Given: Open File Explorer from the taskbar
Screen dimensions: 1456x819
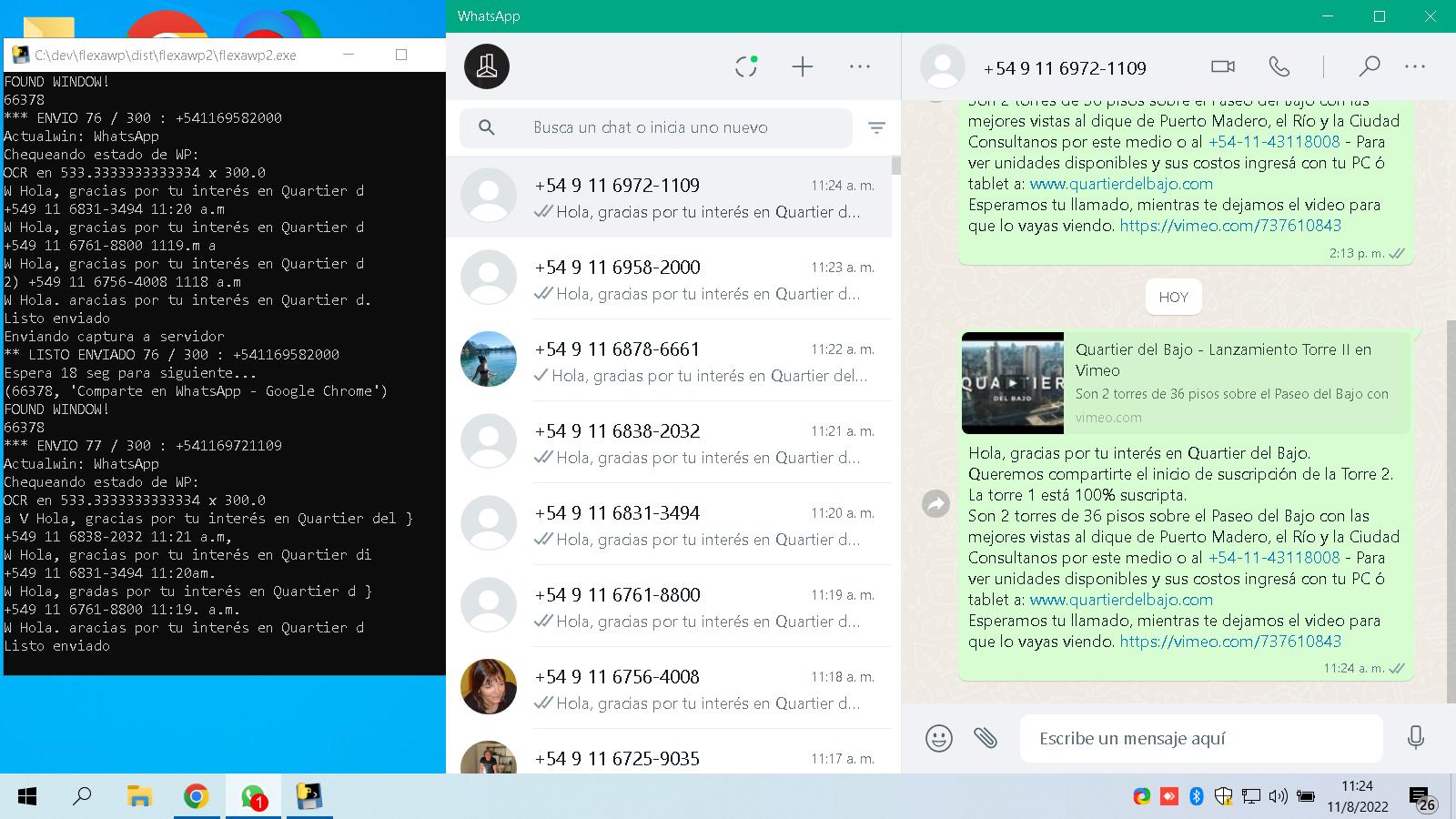Looking at the screenshot, I should coord(138,797).
